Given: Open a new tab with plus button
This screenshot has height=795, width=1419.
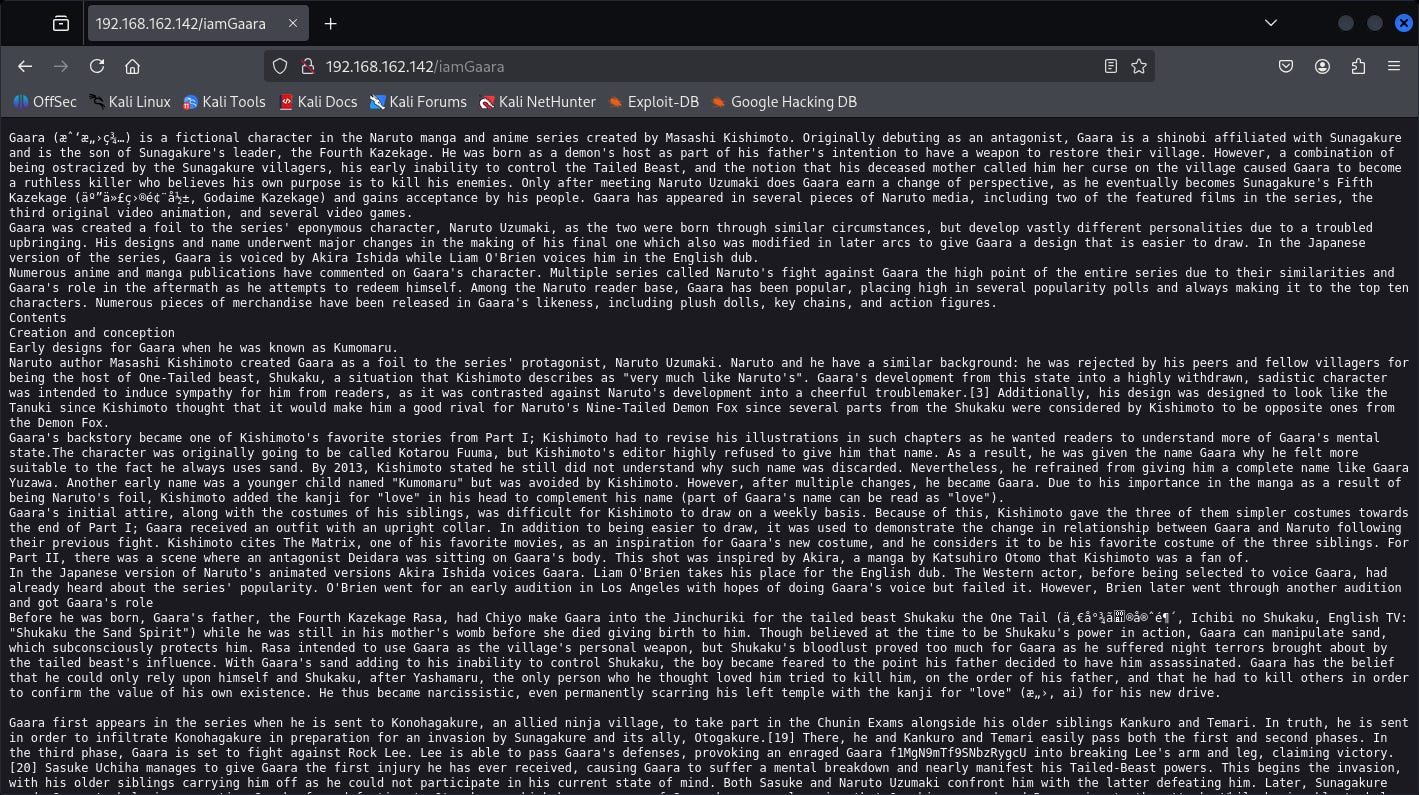Looking at the screenshot, I should click(330, 23).
